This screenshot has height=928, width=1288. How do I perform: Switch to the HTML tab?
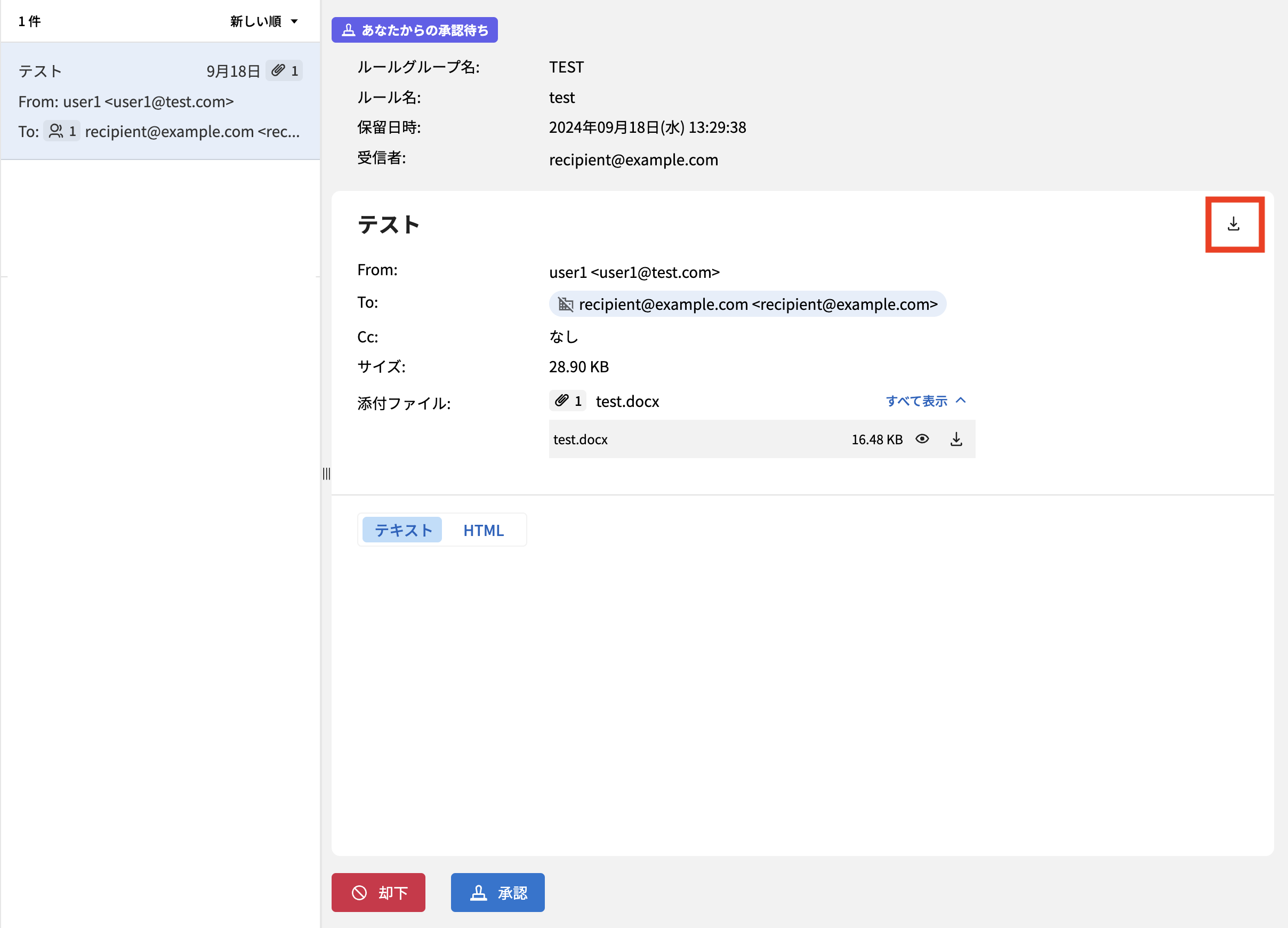pyautogui.click(x=484, y=530)
